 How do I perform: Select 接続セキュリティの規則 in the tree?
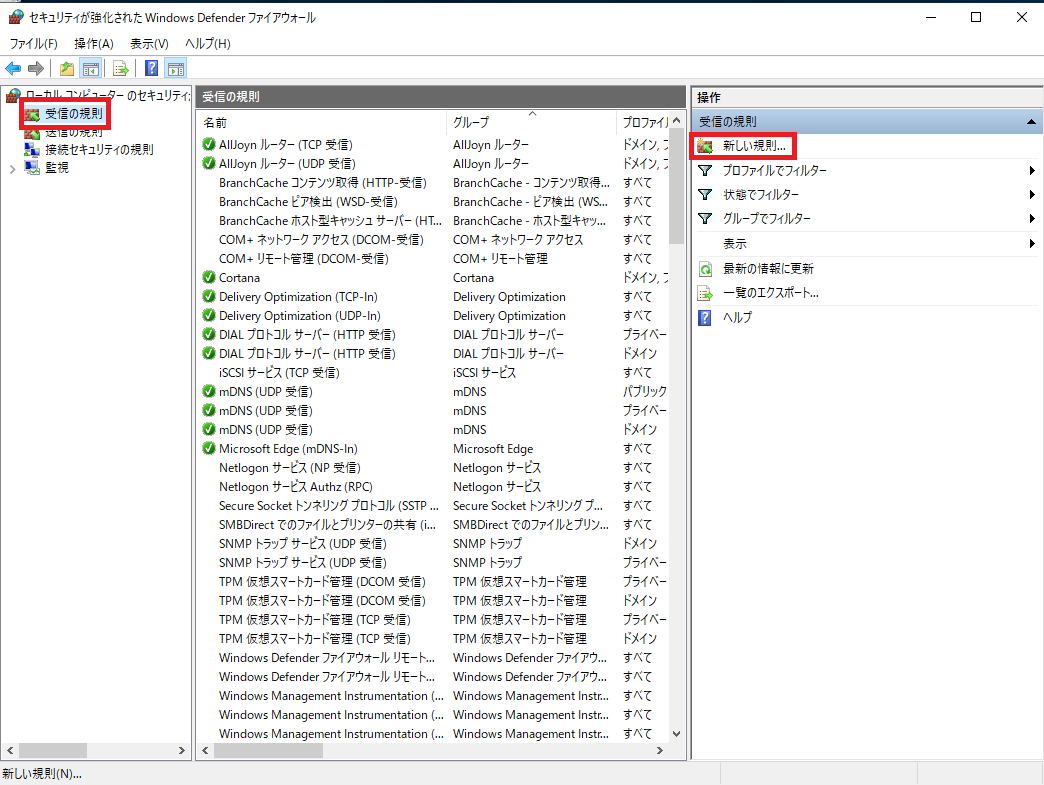(x=99, y=150)
